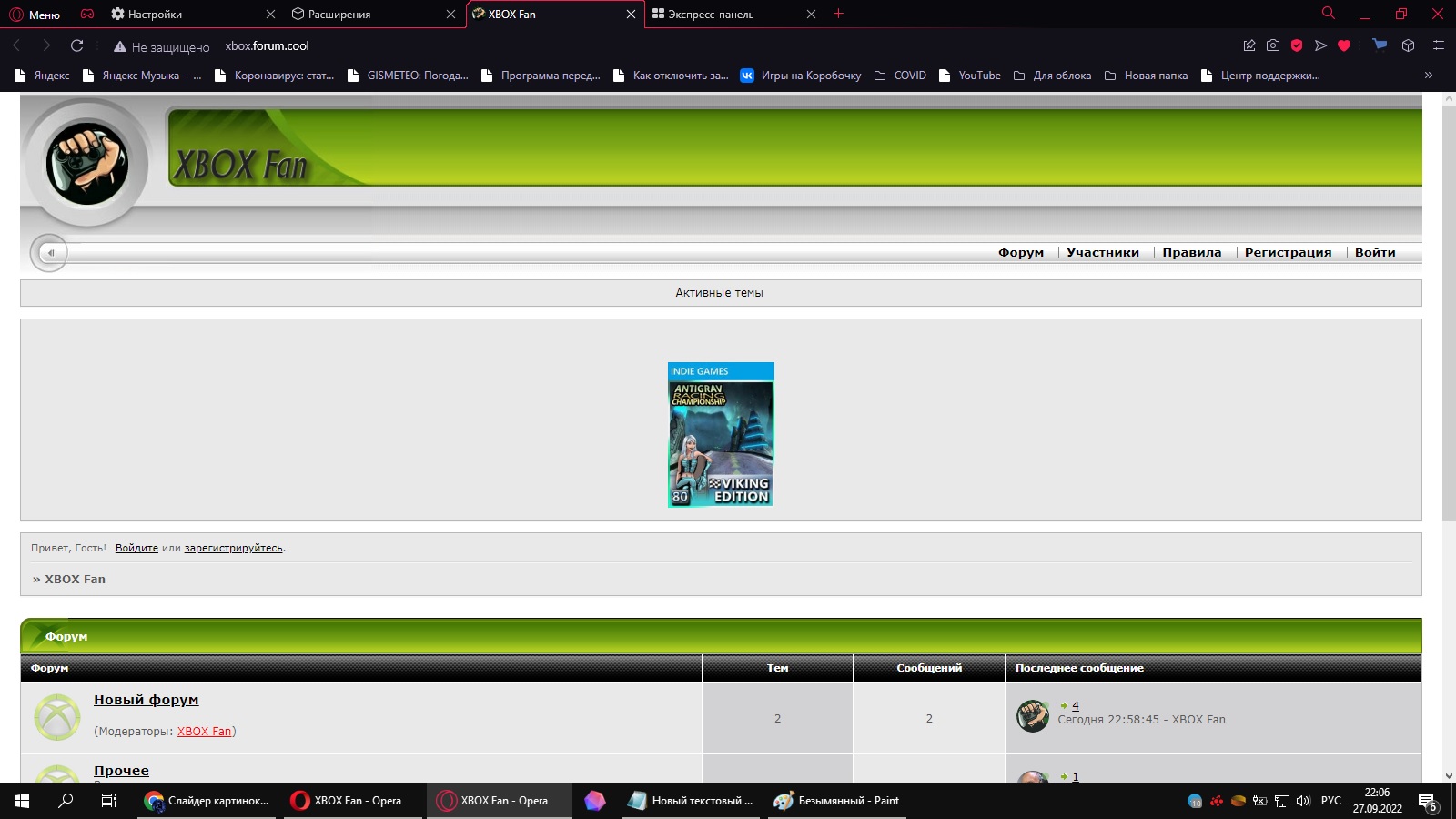Open extensions cube icon in toolbar

click(x=1408, y=45)
